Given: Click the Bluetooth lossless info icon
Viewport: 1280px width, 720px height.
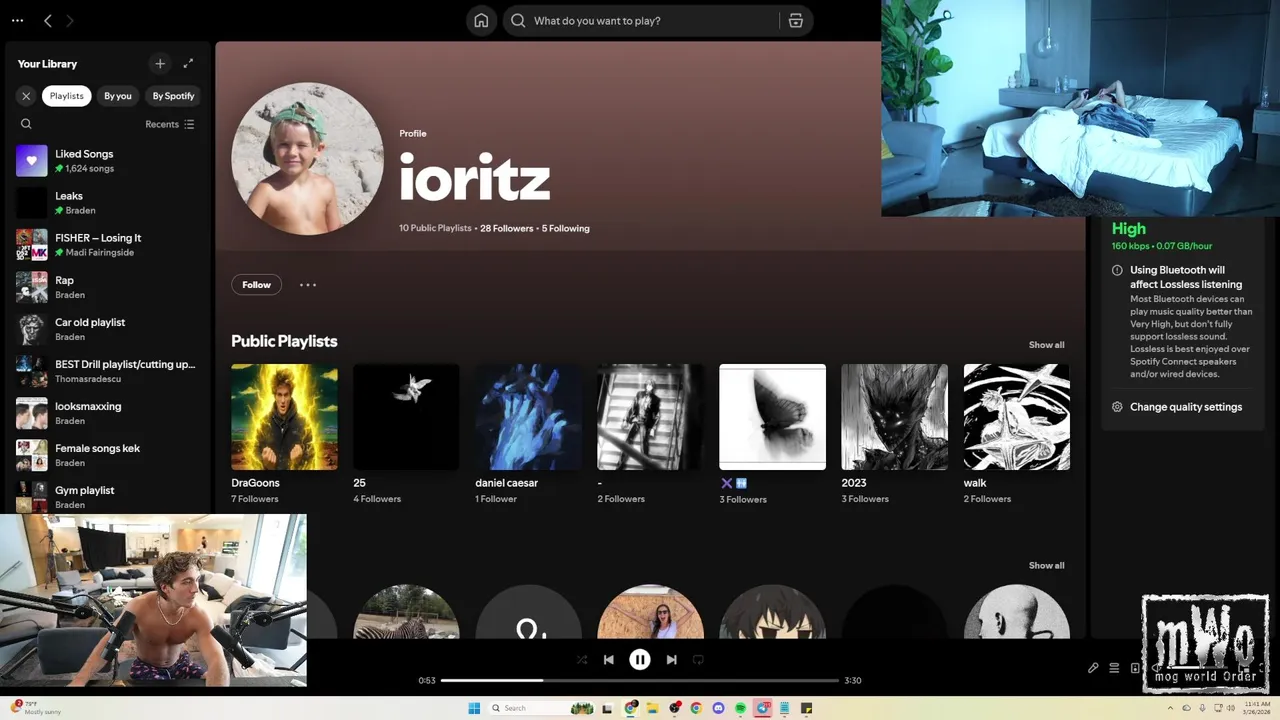Looking at the screenshot, I should click(x=1117, y=270).
